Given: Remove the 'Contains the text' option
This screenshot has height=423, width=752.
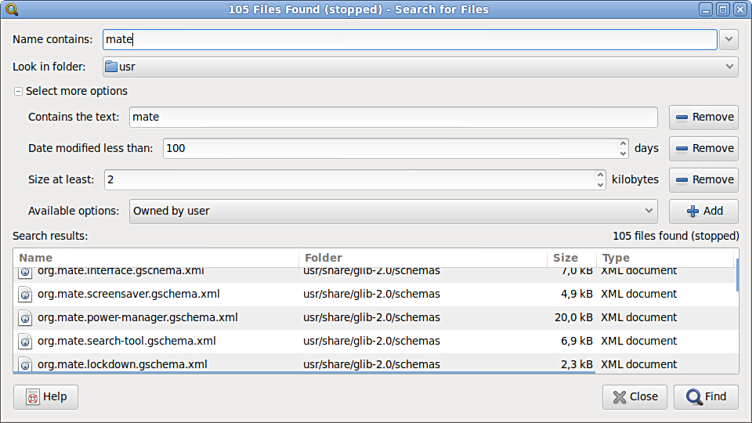Looking at the screenshot, I should pos(703,117).
